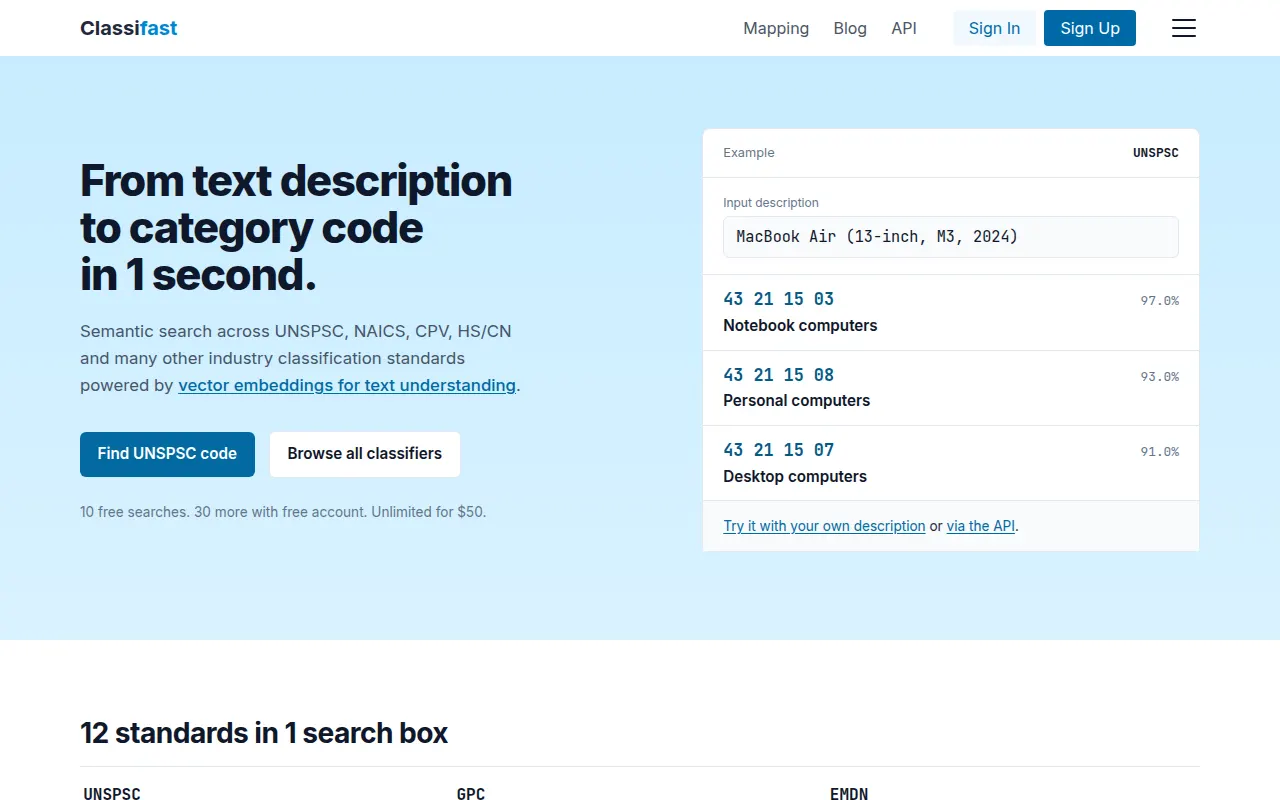Image resolution: width=1280 pixels, height=800 pixels.
Task: Open the API nav item
Action: coord(904,28)
